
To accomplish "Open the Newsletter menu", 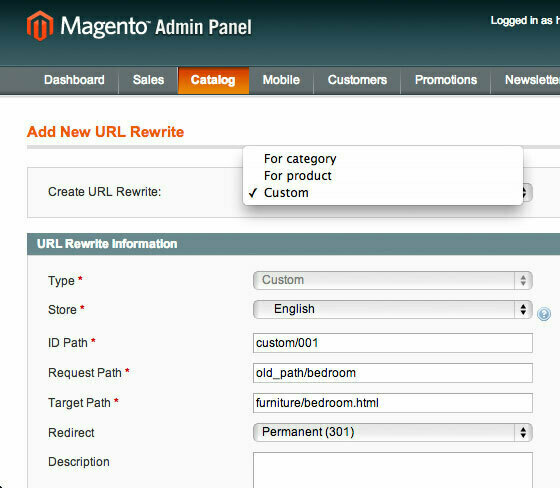I will 531,80.
